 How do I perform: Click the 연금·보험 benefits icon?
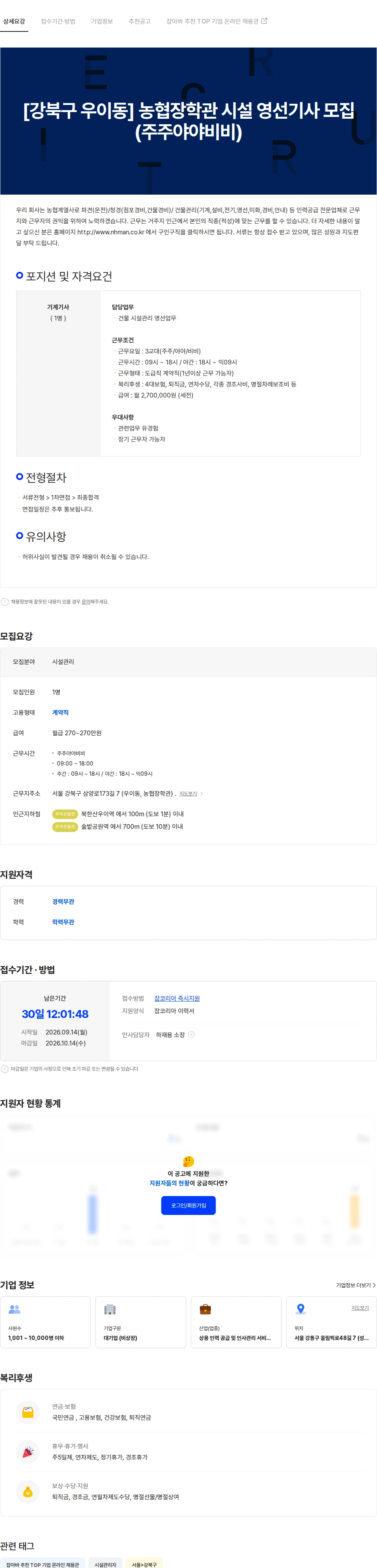click(28, 1412)
